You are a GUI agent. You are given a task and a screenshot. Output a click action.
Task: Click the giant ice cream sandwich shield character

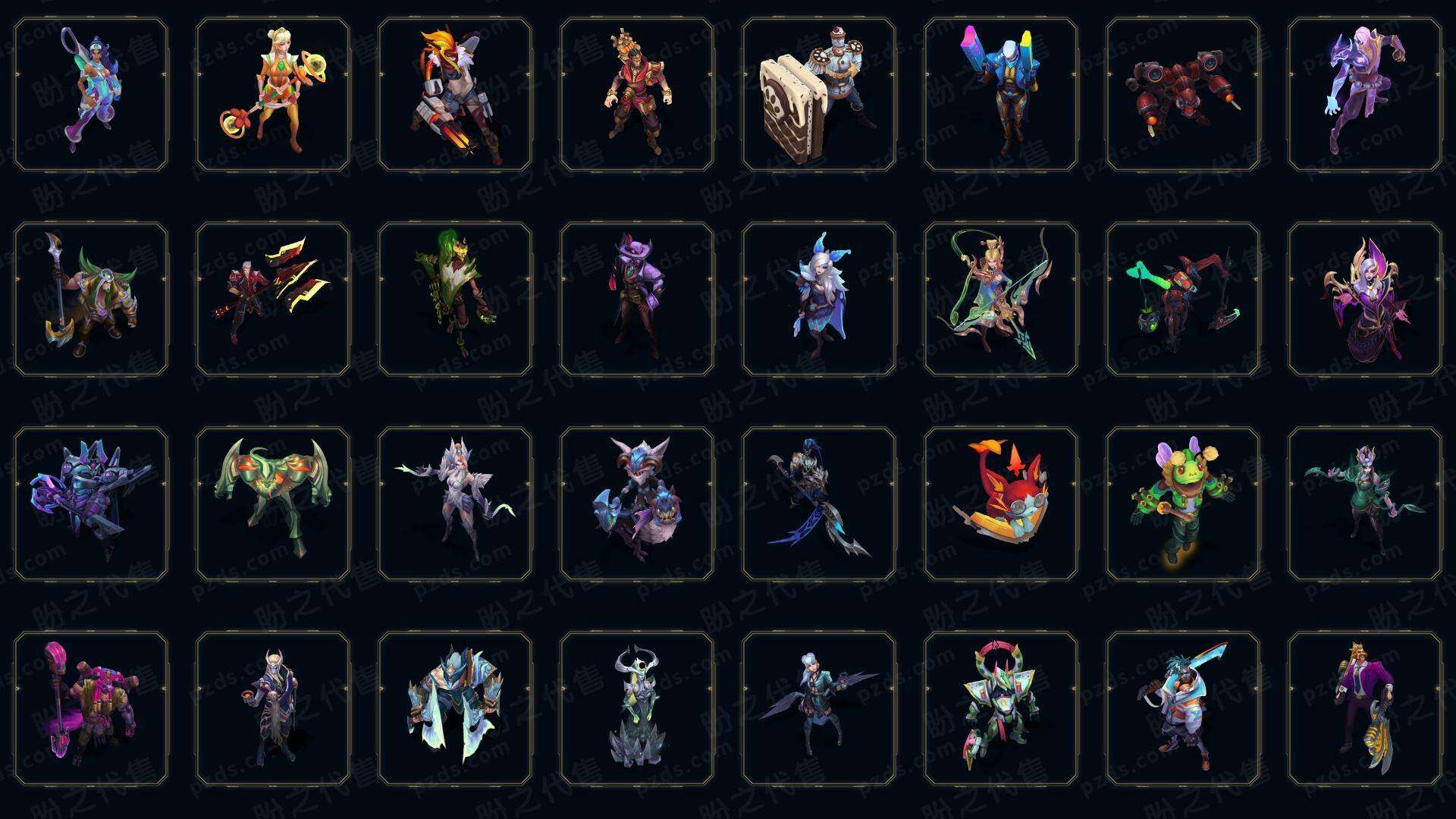[x=819, y=95]
